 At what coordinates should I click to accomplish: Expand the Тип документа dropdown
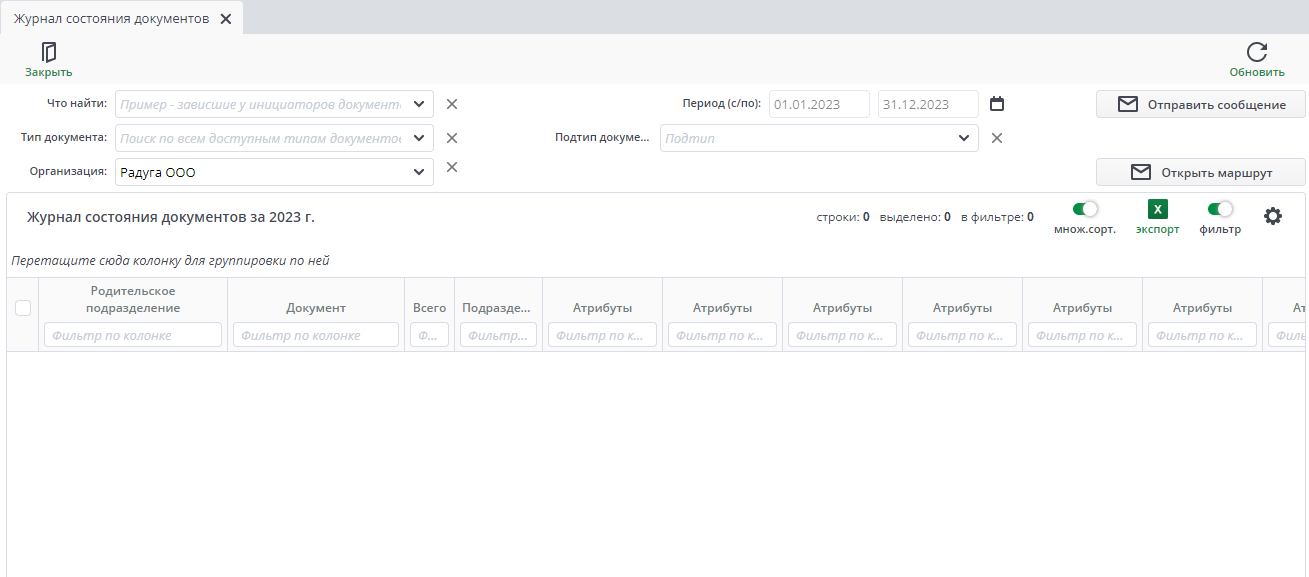(x=419, y=138)
